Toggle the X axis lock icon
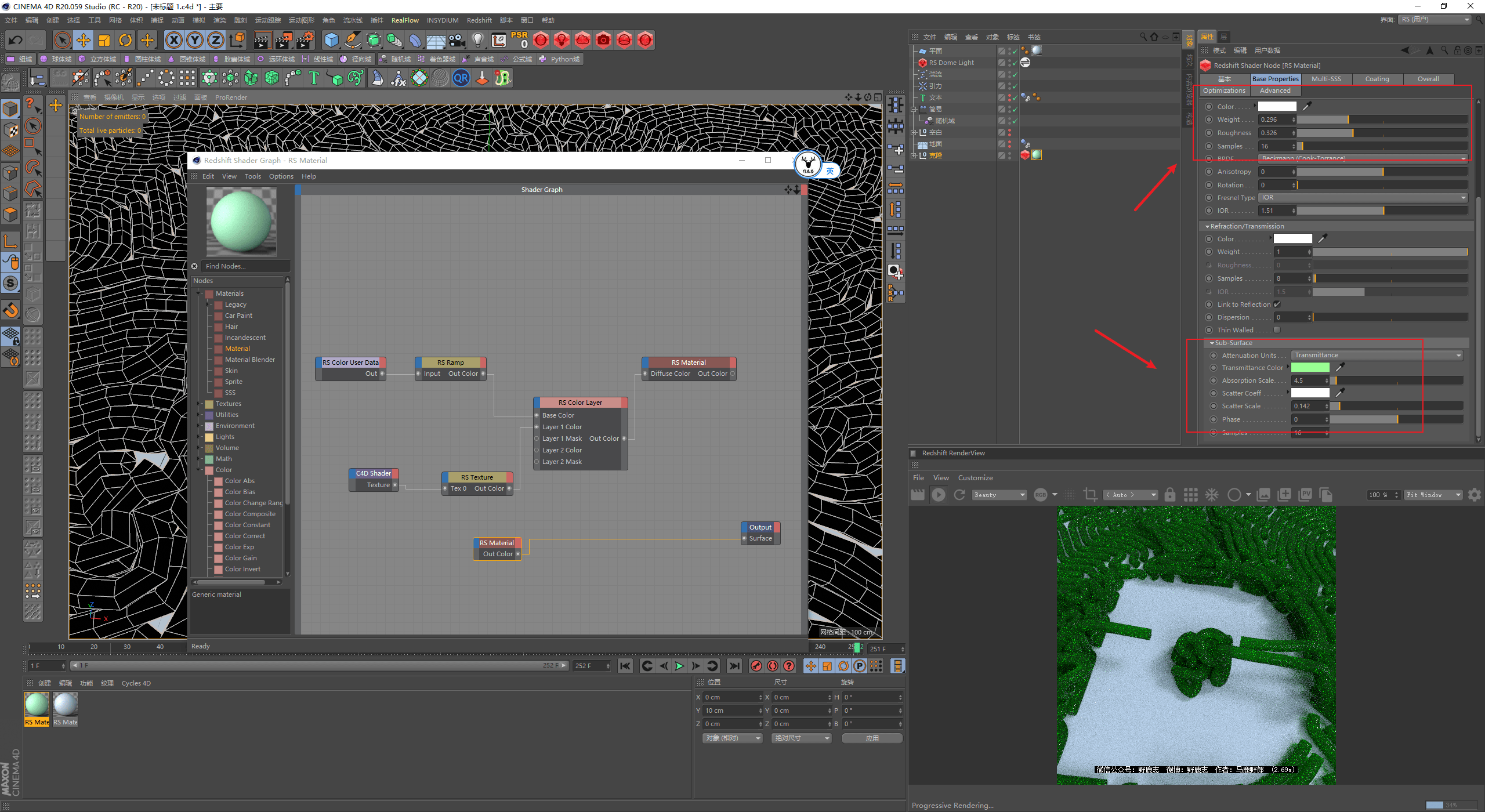 (x=173, y=40)
